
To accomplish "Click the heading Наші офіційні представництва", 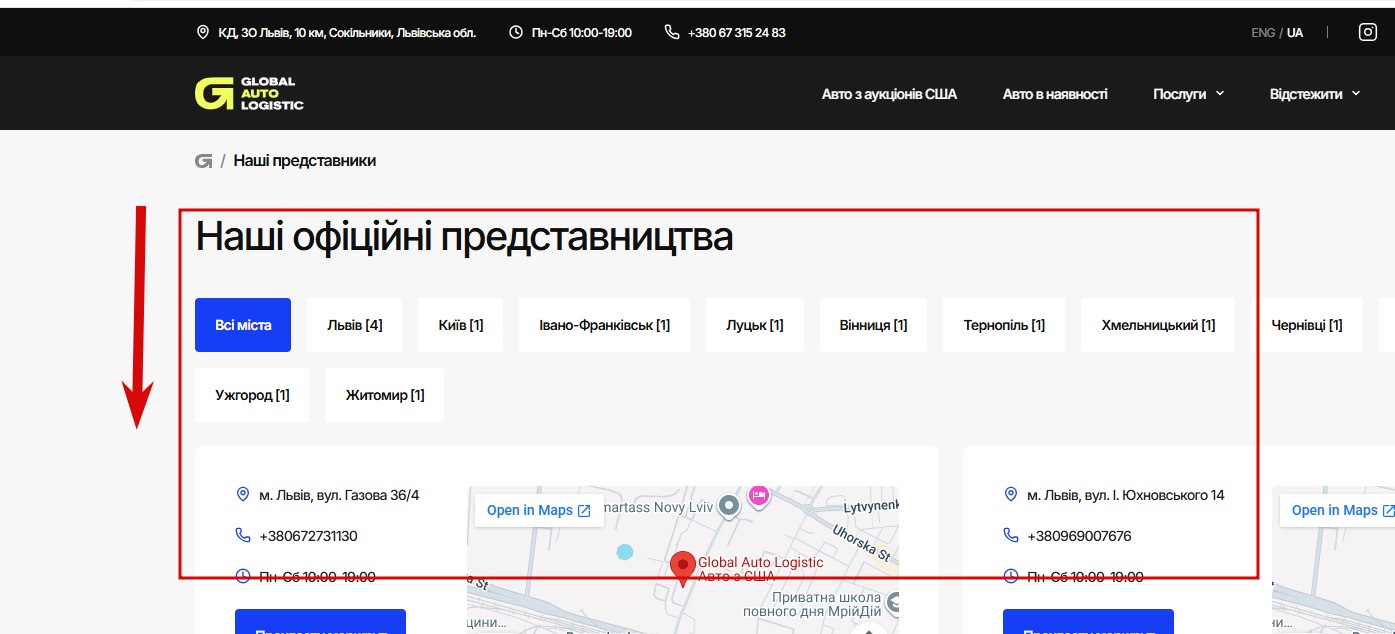I will (464, 237).
